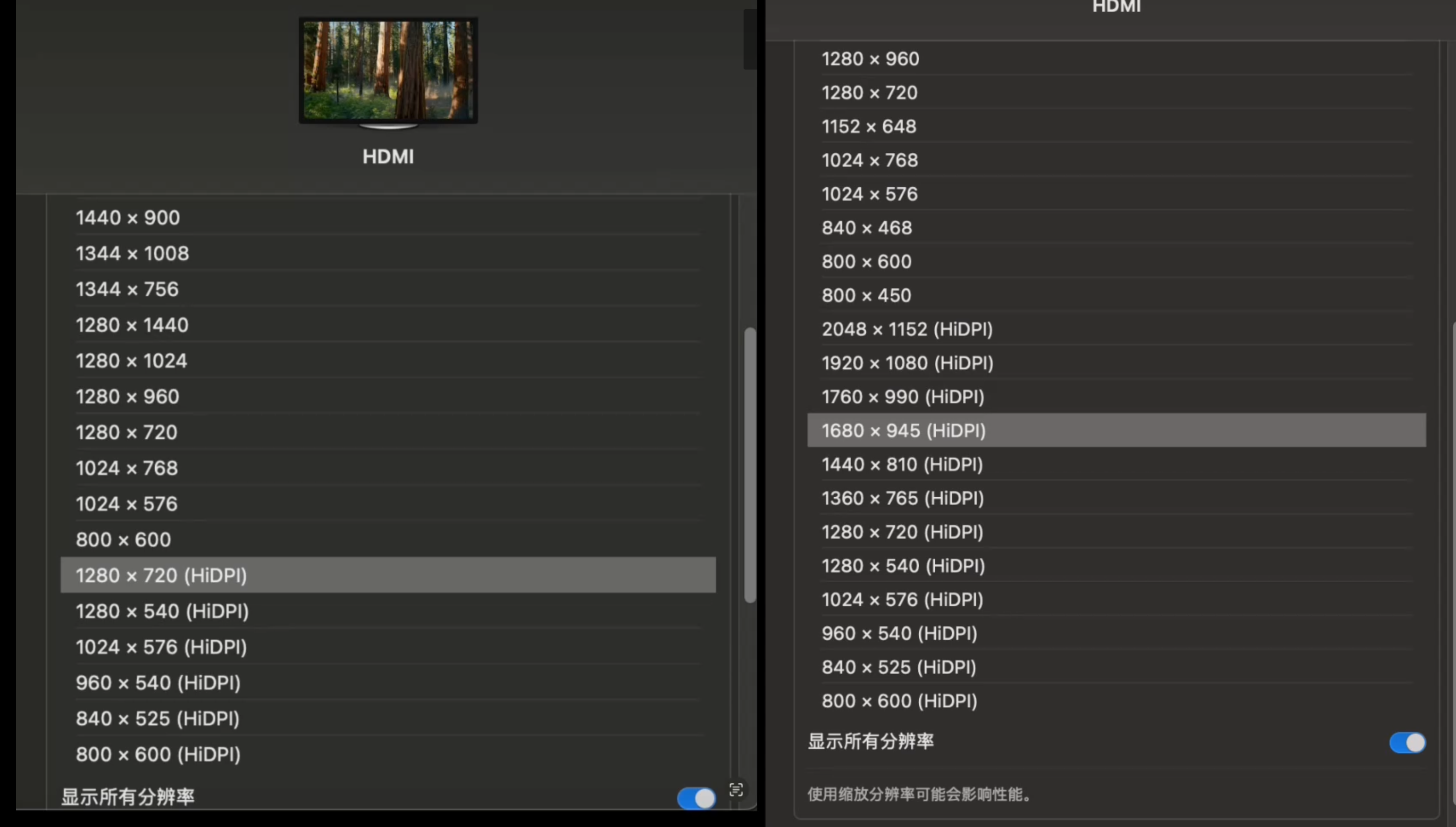Select 1360 × 765 (HiDPI) resolution
The image size is (1456, 827).
(903, 498)
